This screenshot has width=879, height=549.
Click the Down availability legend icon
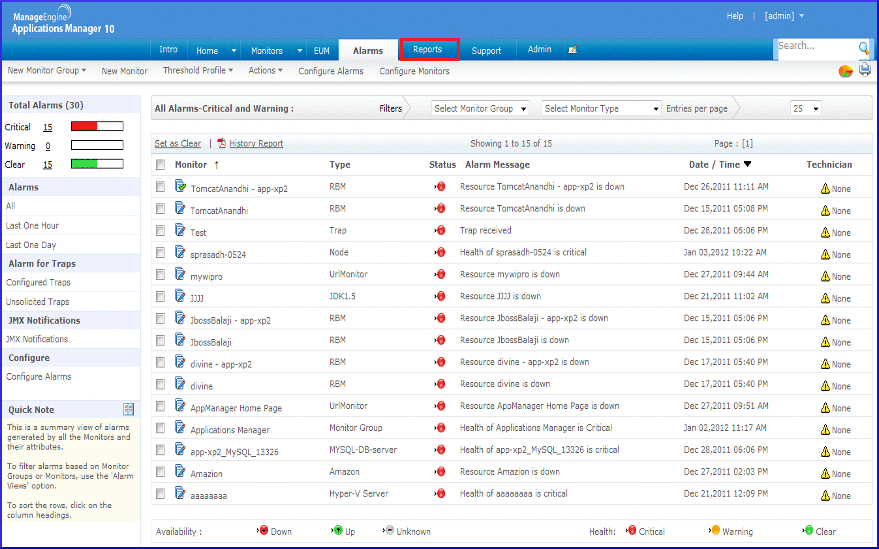coord(263,530)
